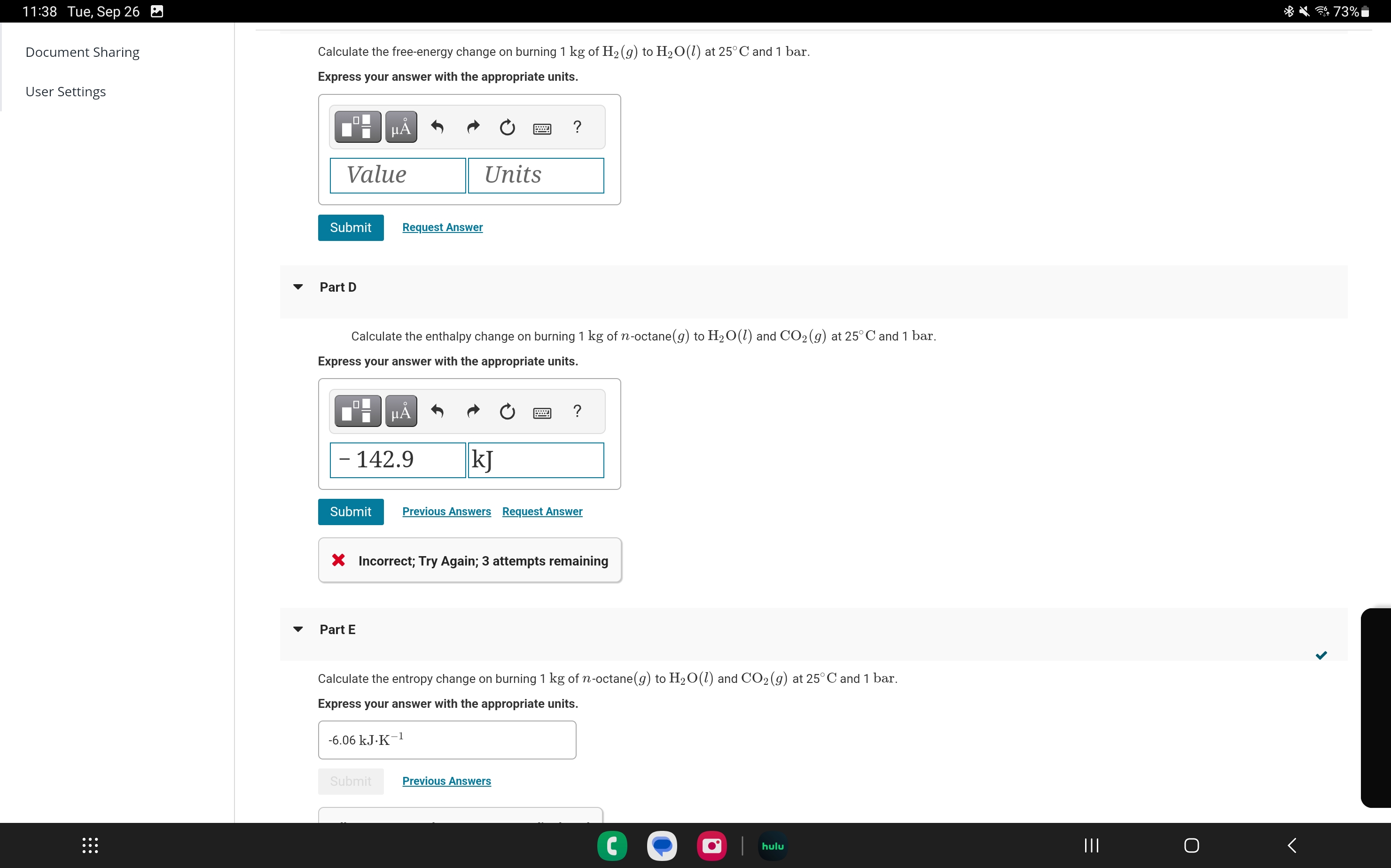
Task: Open Previous Answers for Part D
Action: (446, 511)
